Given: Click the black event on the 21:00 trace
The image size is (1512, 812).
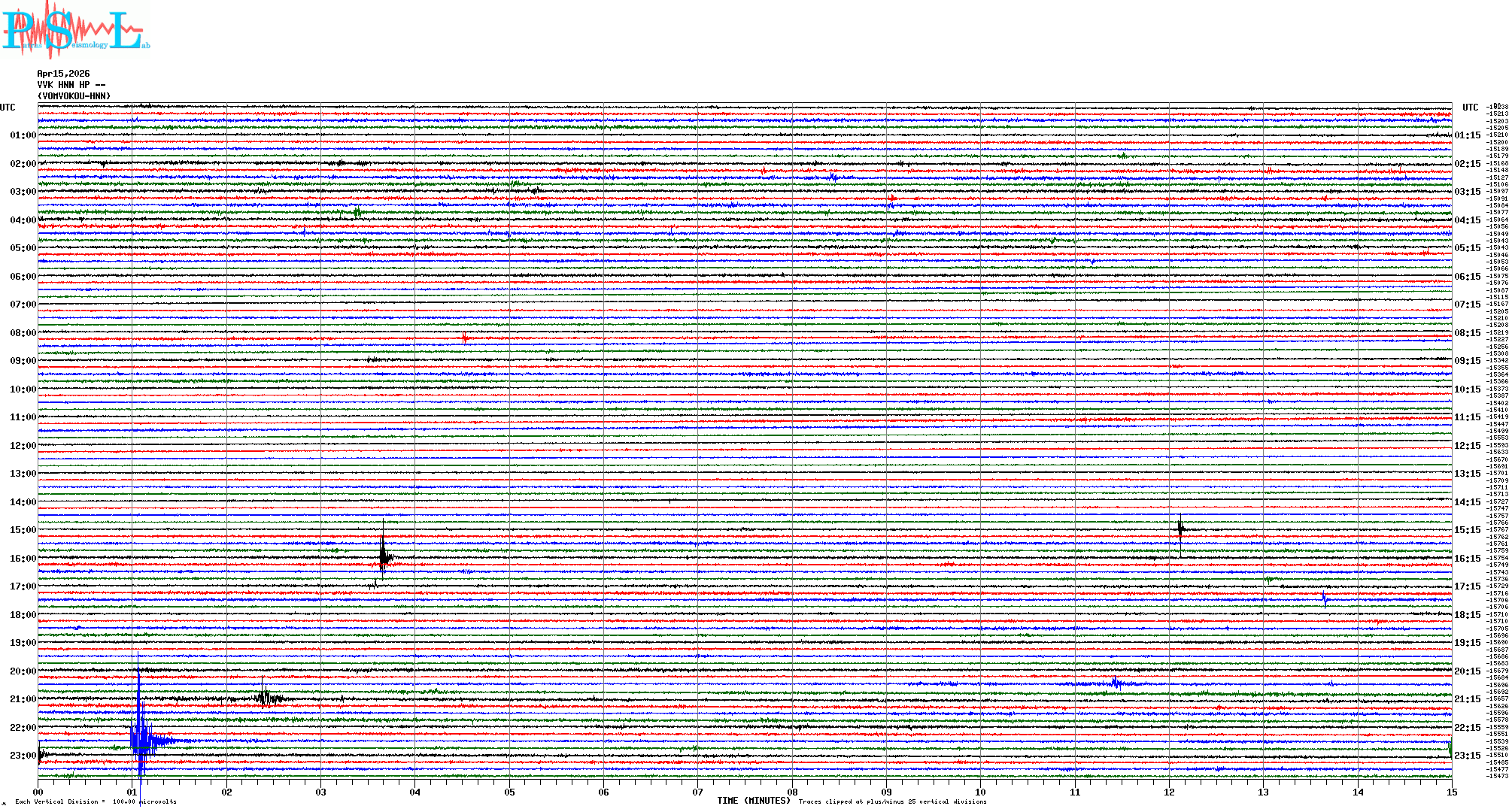Looking at the screenshot, I should pyautogui.click(x=265, y=698).
